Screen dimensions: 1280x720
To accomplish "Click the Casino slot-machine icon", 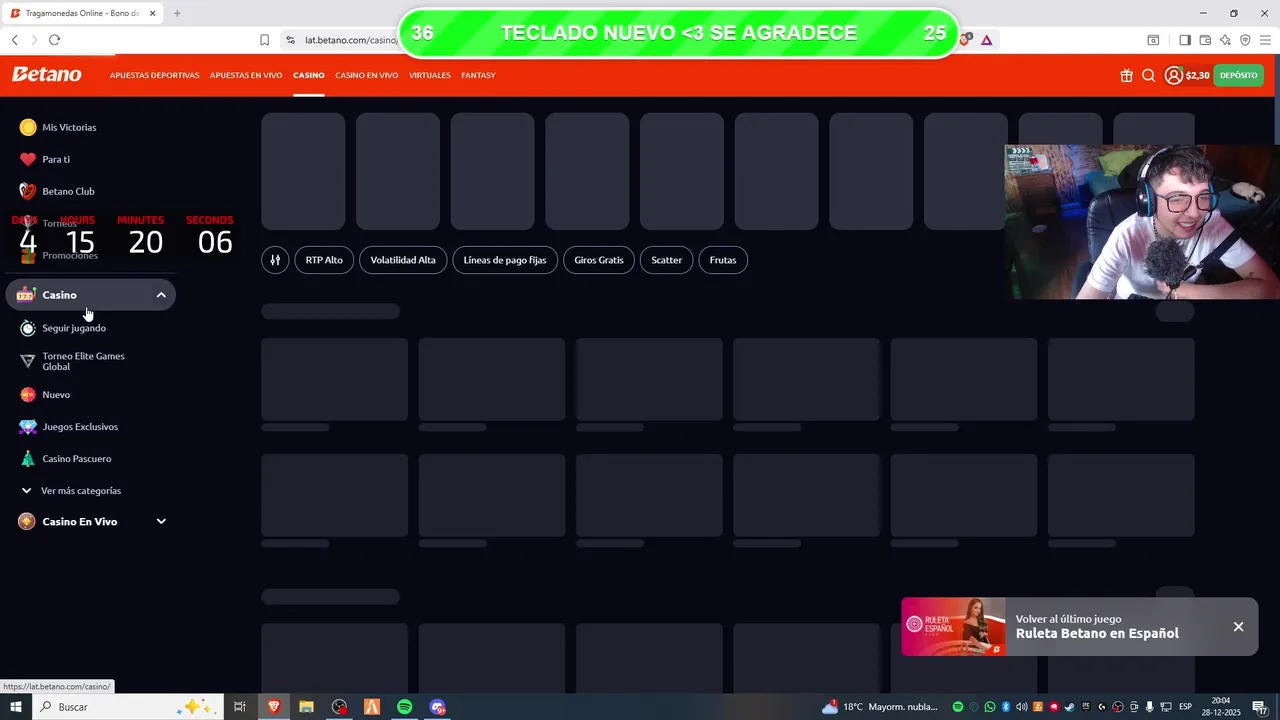I will (x=26, y=295).
